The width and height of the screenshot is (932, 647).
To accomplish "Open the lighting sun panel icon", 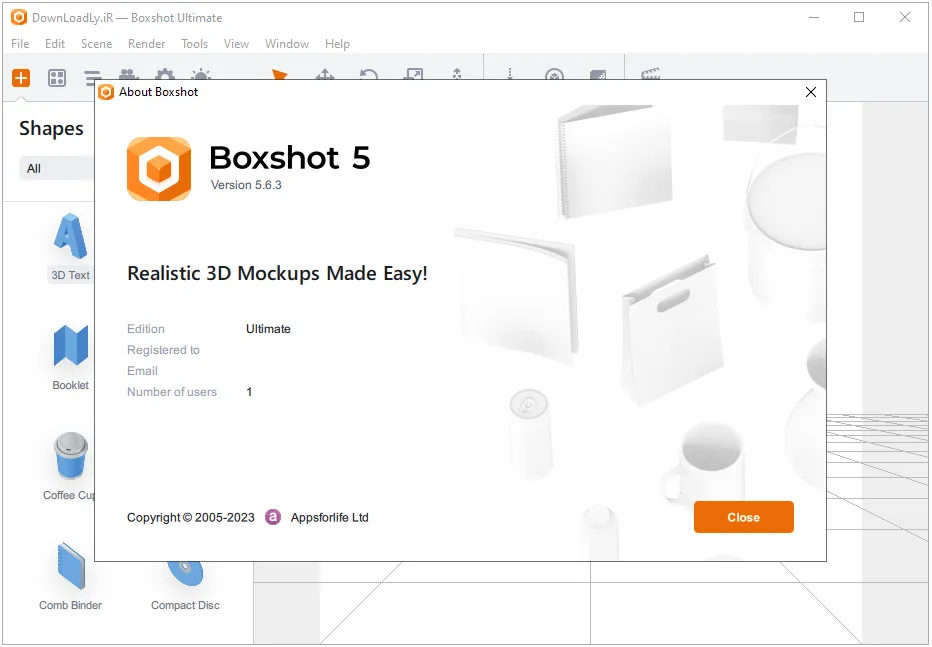I will click(201, 74).
